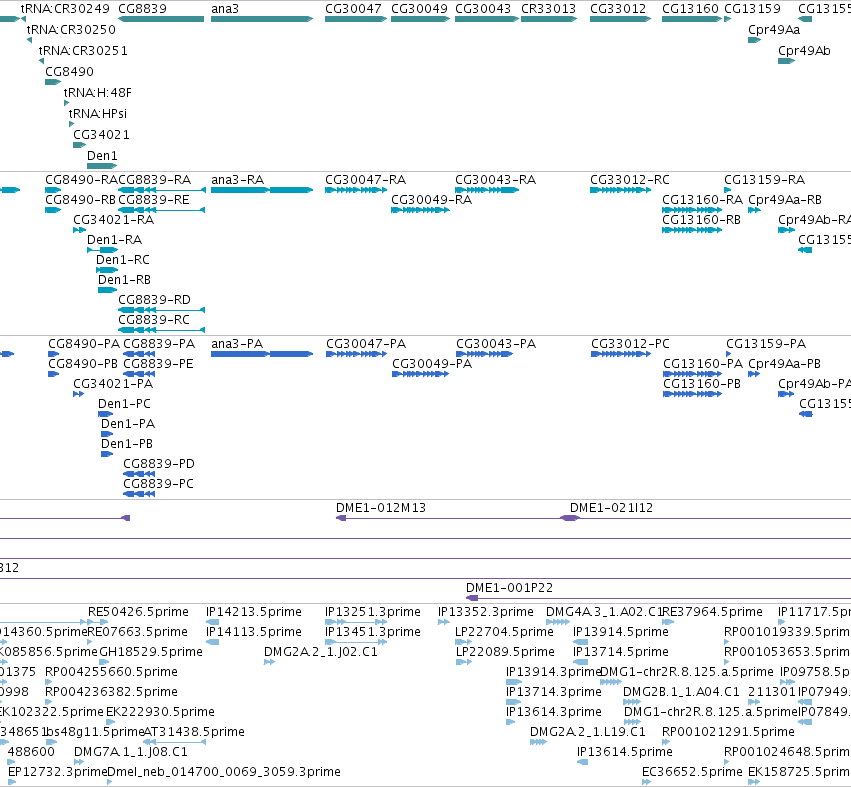Screen dimensions: 851x787
Task: Click the CG13160-PA protein label
Action: click(703, 364)
